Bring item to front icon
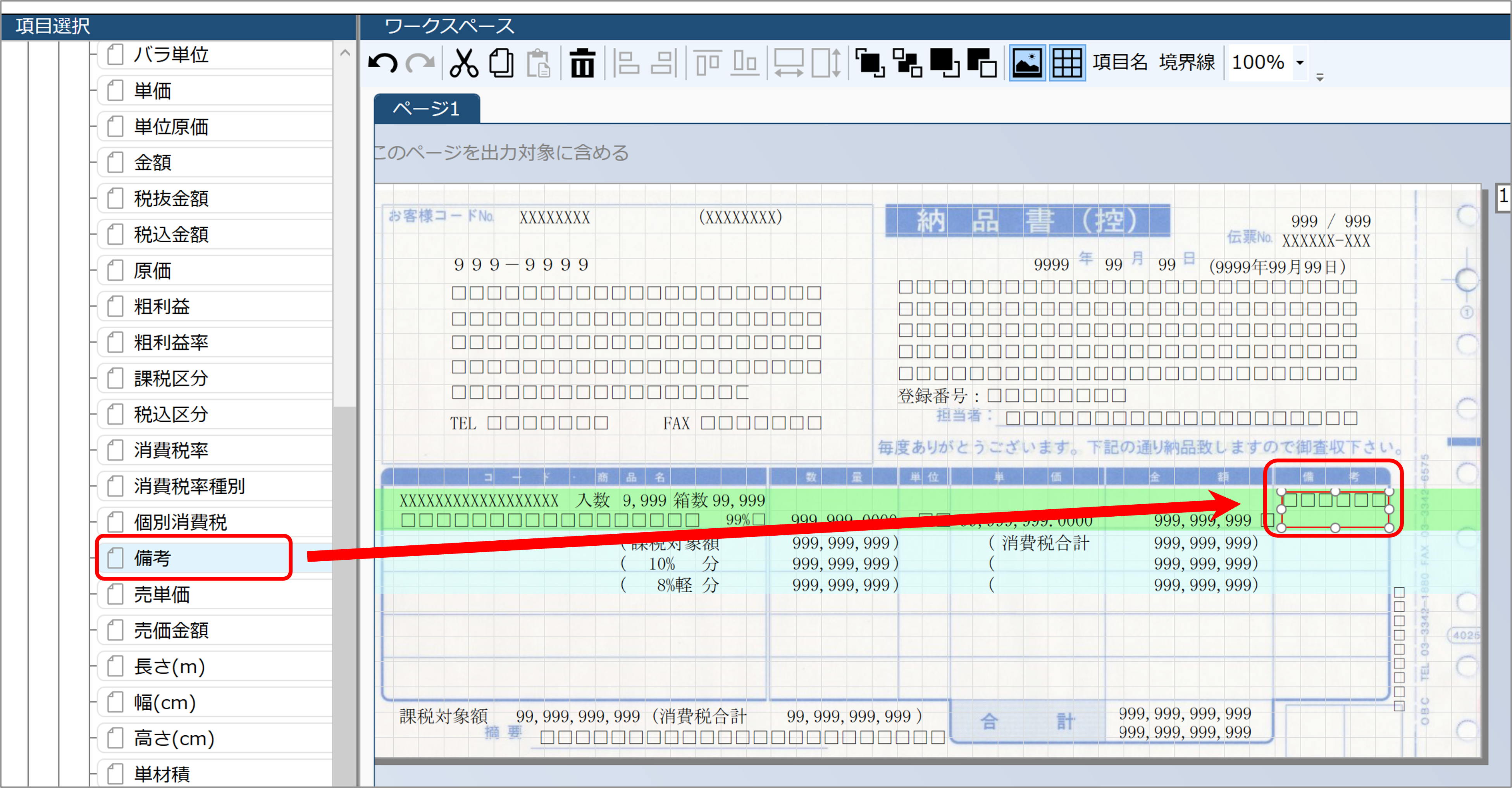This screenshot has height=788, width=1512. pyautogui.click(x=869, y=62)
